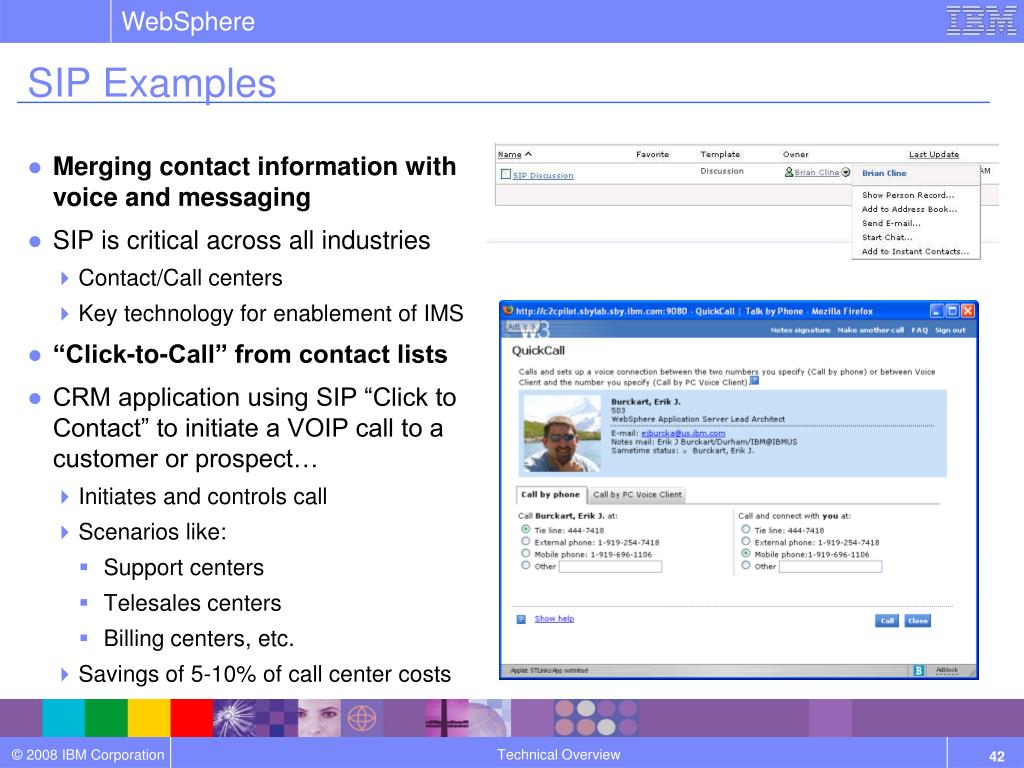Maximize the QuickCall Firefox window

952,311
